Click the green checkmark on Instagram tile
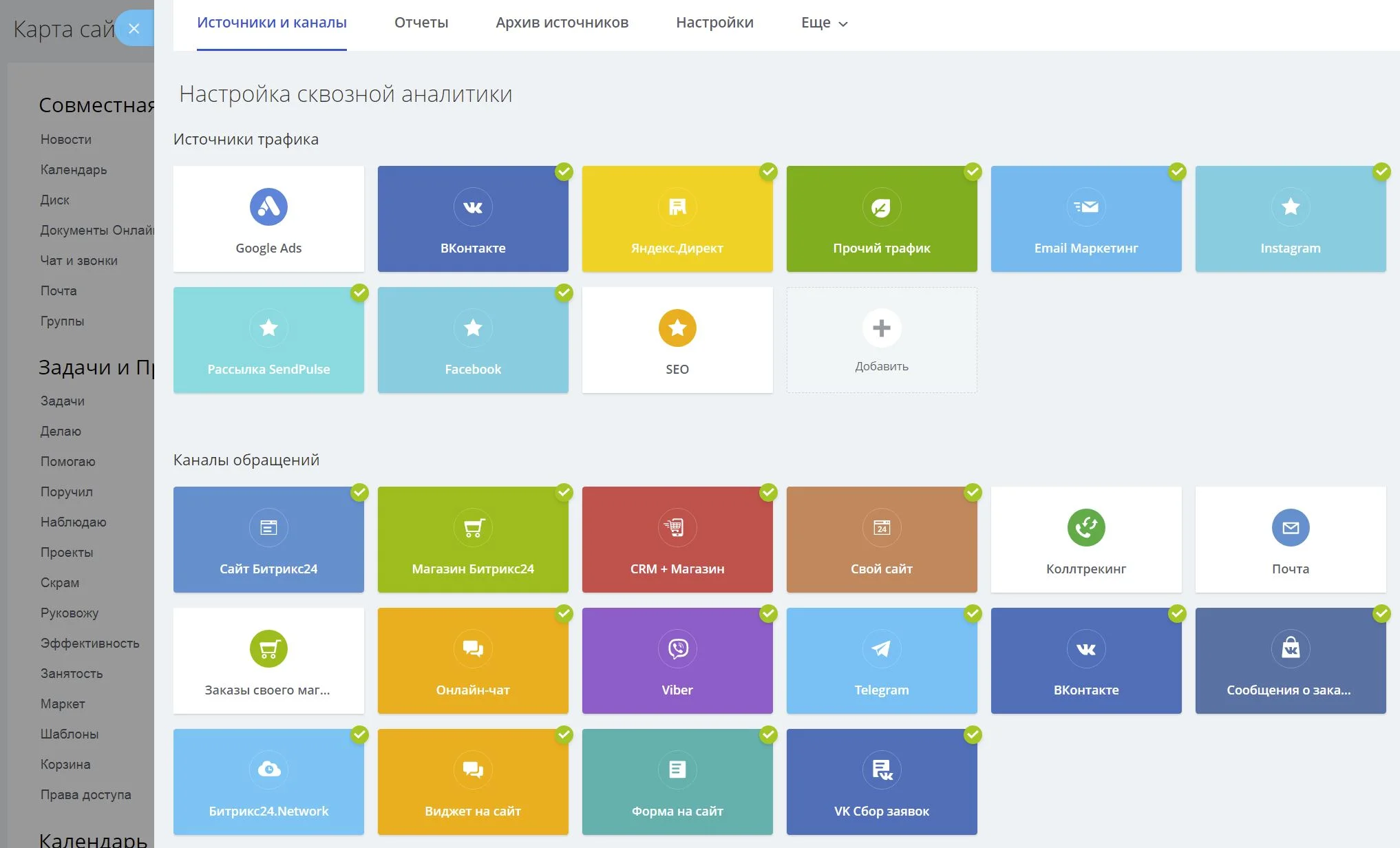Screen dimensions: 1400x848 [x=1381, y=171]
